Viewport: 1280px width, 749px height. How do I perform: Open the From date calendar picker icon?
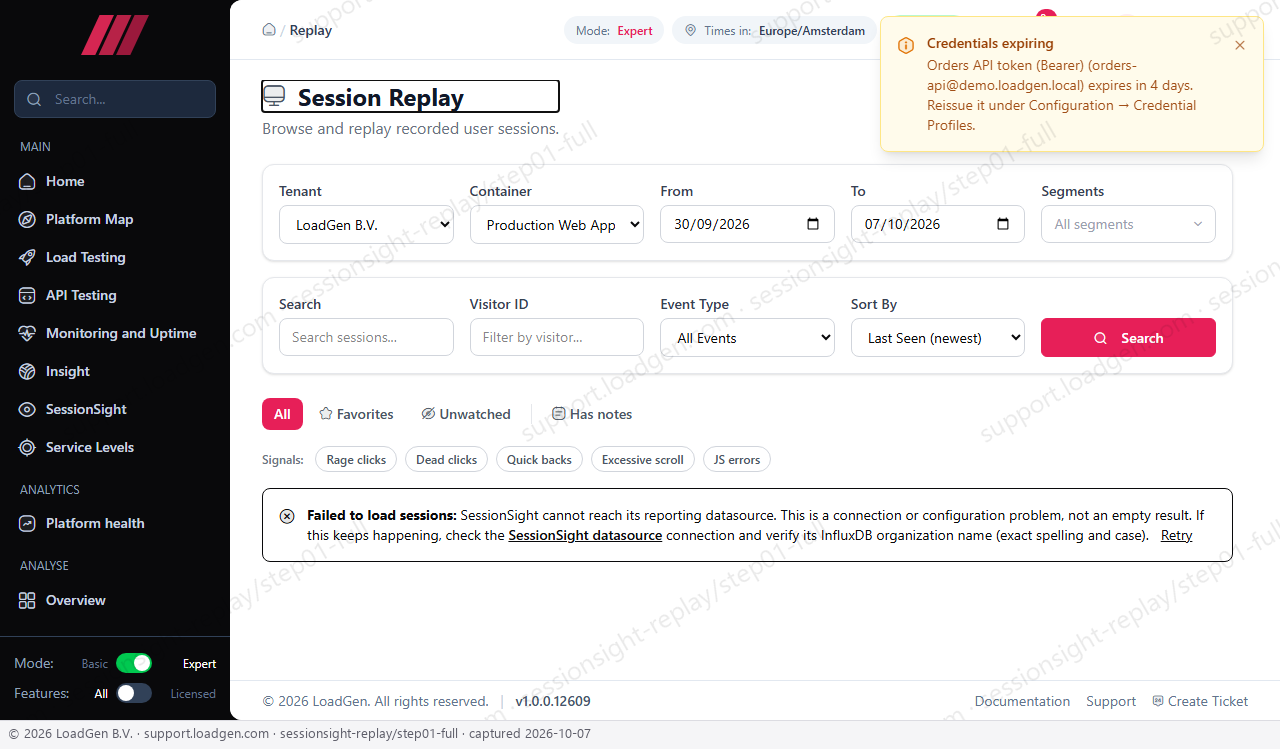[813, 224]
